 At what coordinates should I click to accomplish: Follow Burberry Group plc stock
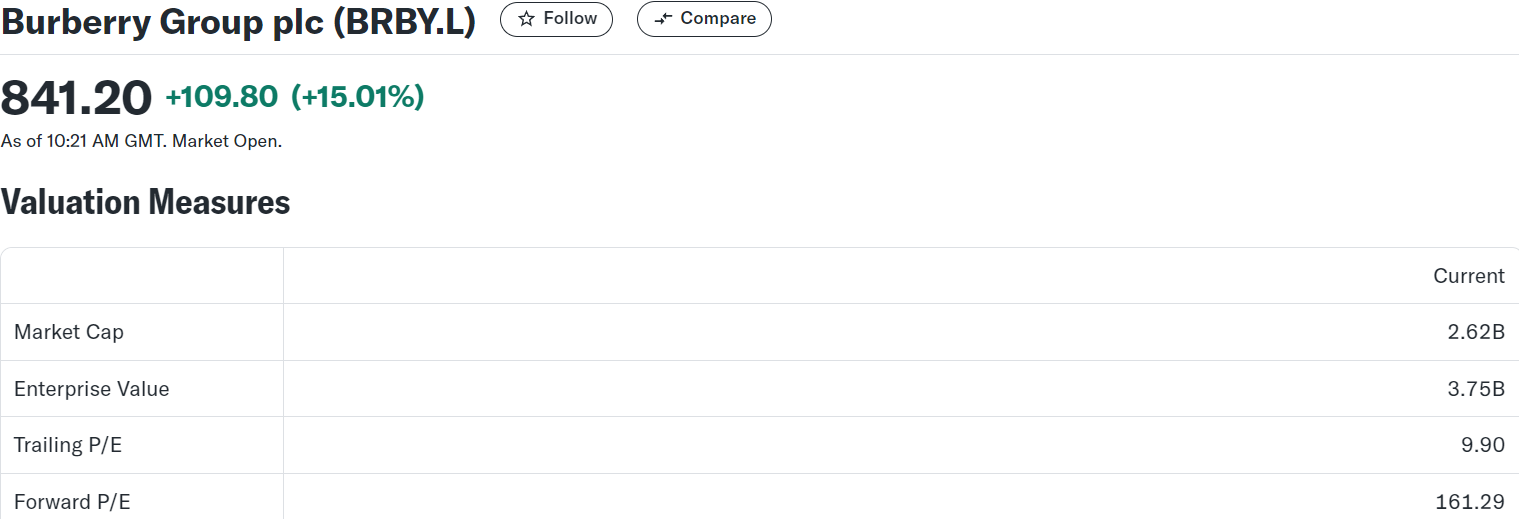tap(556, 19)
